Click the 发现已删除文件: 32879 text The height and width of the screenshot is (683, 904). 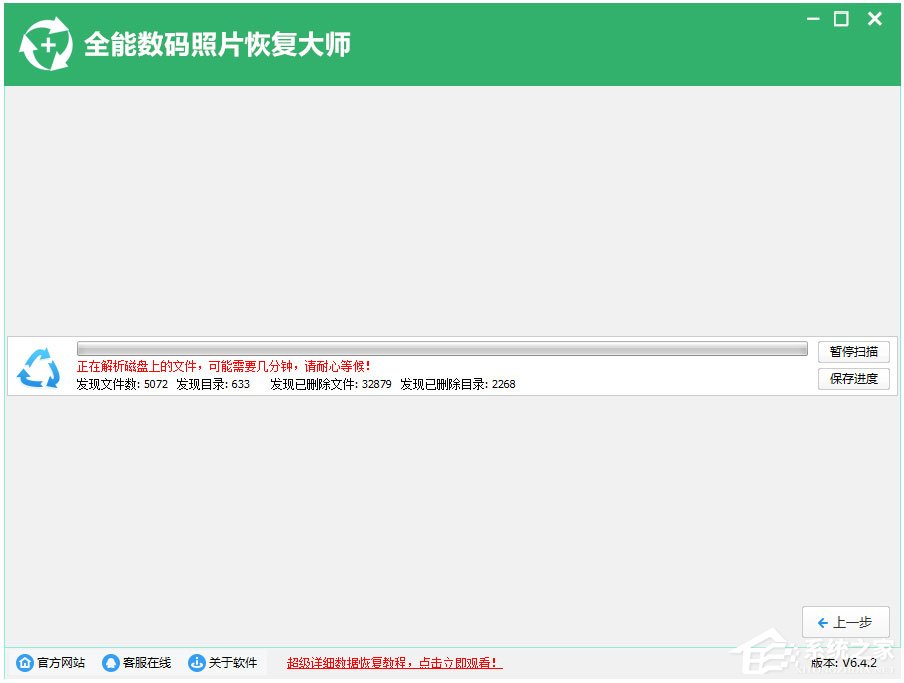pos(331,384)
